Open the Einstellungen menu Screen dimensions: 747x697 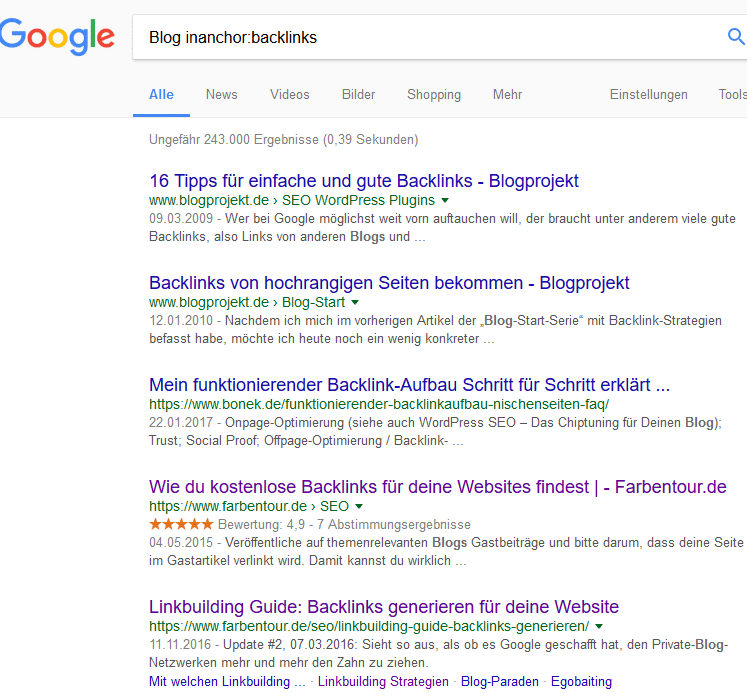tap(648, 94)
